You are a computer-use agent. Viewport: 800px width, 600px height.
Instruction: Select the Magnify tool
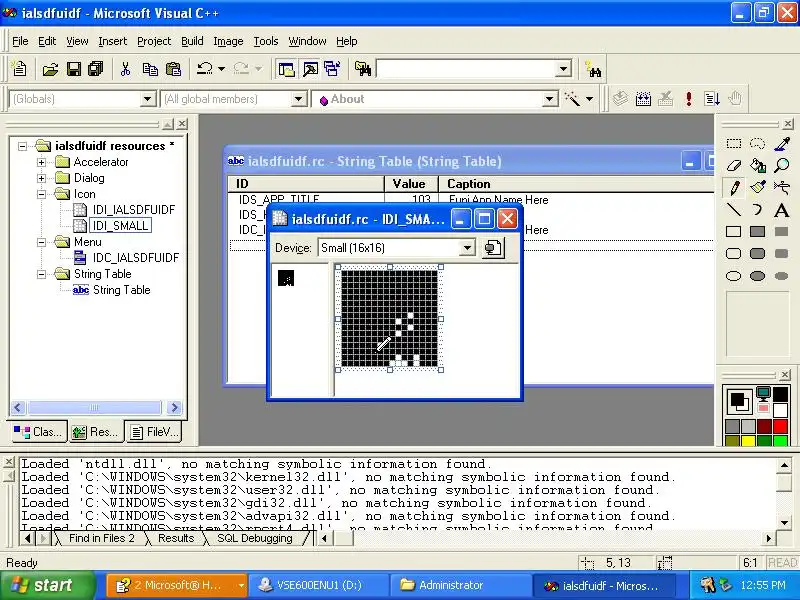coord(782,165)
